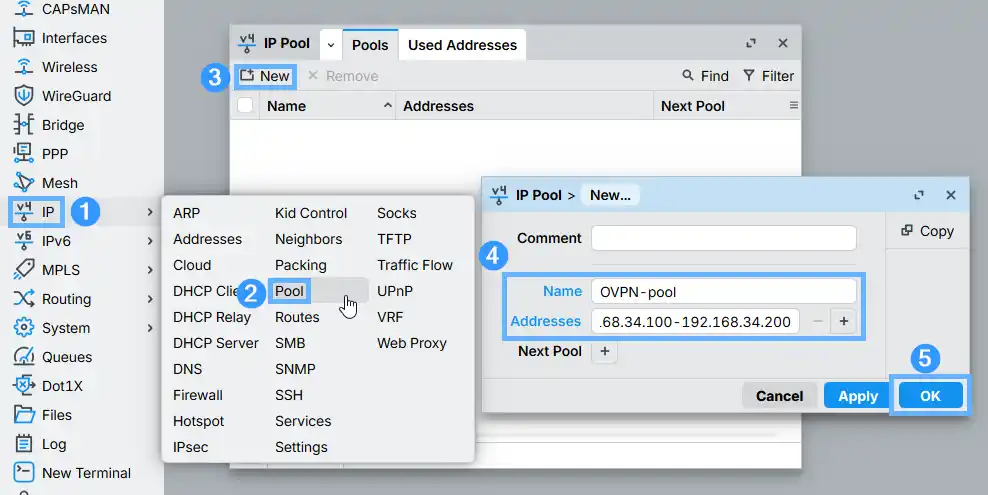This screenshot has height=495, width=988.
Task: Sort by Name column arrow
Action: [x=388, y=106]
